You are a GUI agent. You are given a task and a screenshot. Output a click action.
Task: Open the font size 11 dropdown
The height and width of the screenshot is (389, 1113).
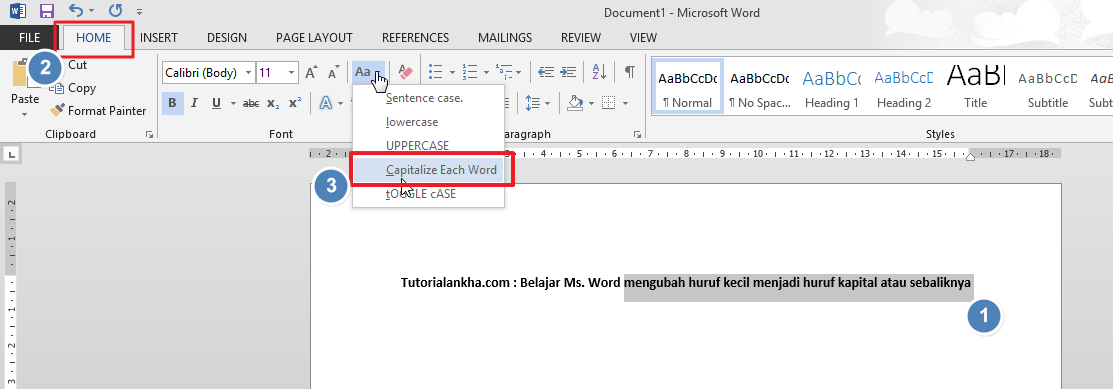[x=291, y=72]
